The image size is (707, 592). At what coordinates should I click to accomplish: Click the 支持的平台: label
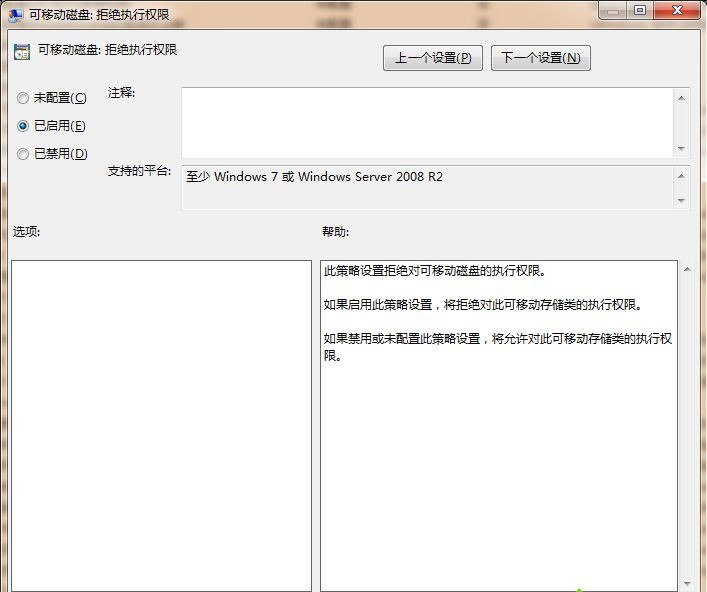(x=139, y=171)
